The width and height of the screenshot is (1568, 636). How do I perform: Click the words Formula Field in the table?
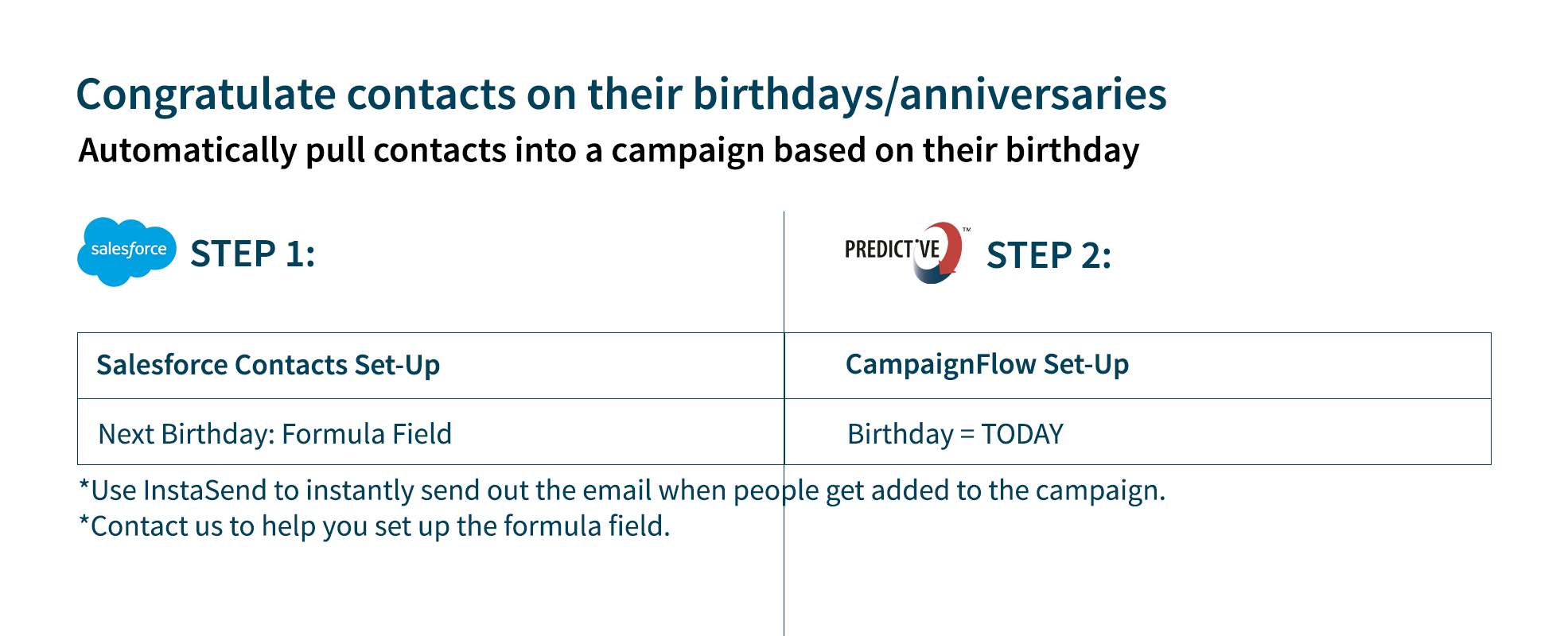(367, 434)
